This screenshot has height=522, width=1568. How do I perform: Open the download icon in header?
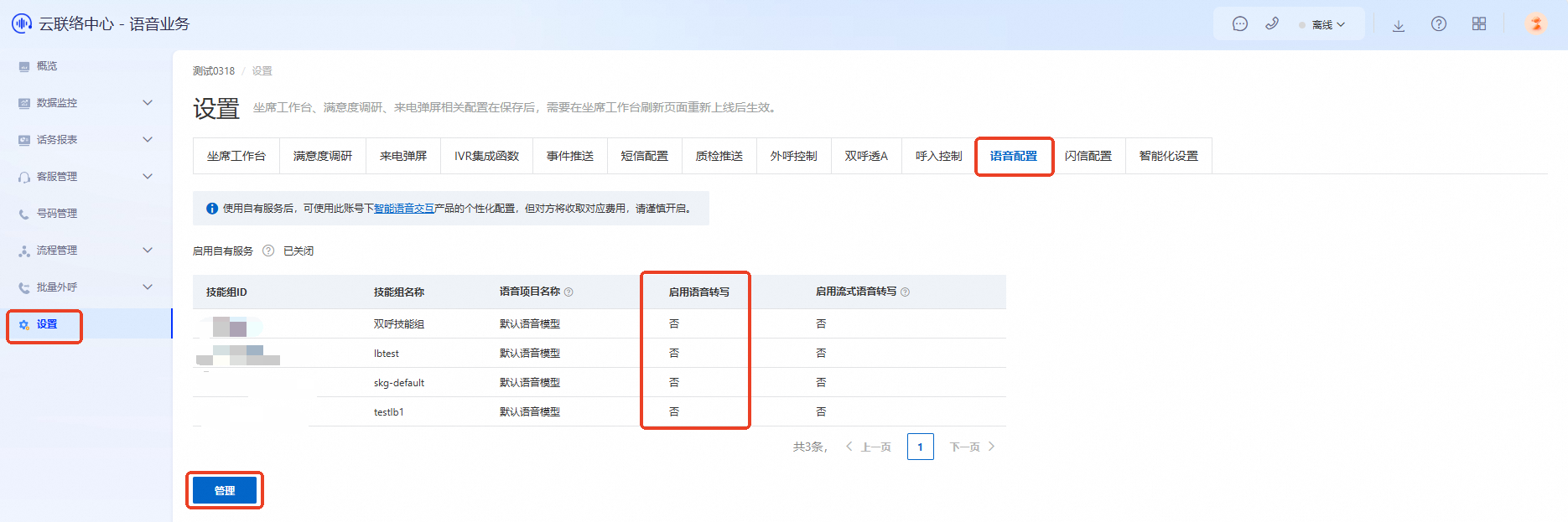1399,25
